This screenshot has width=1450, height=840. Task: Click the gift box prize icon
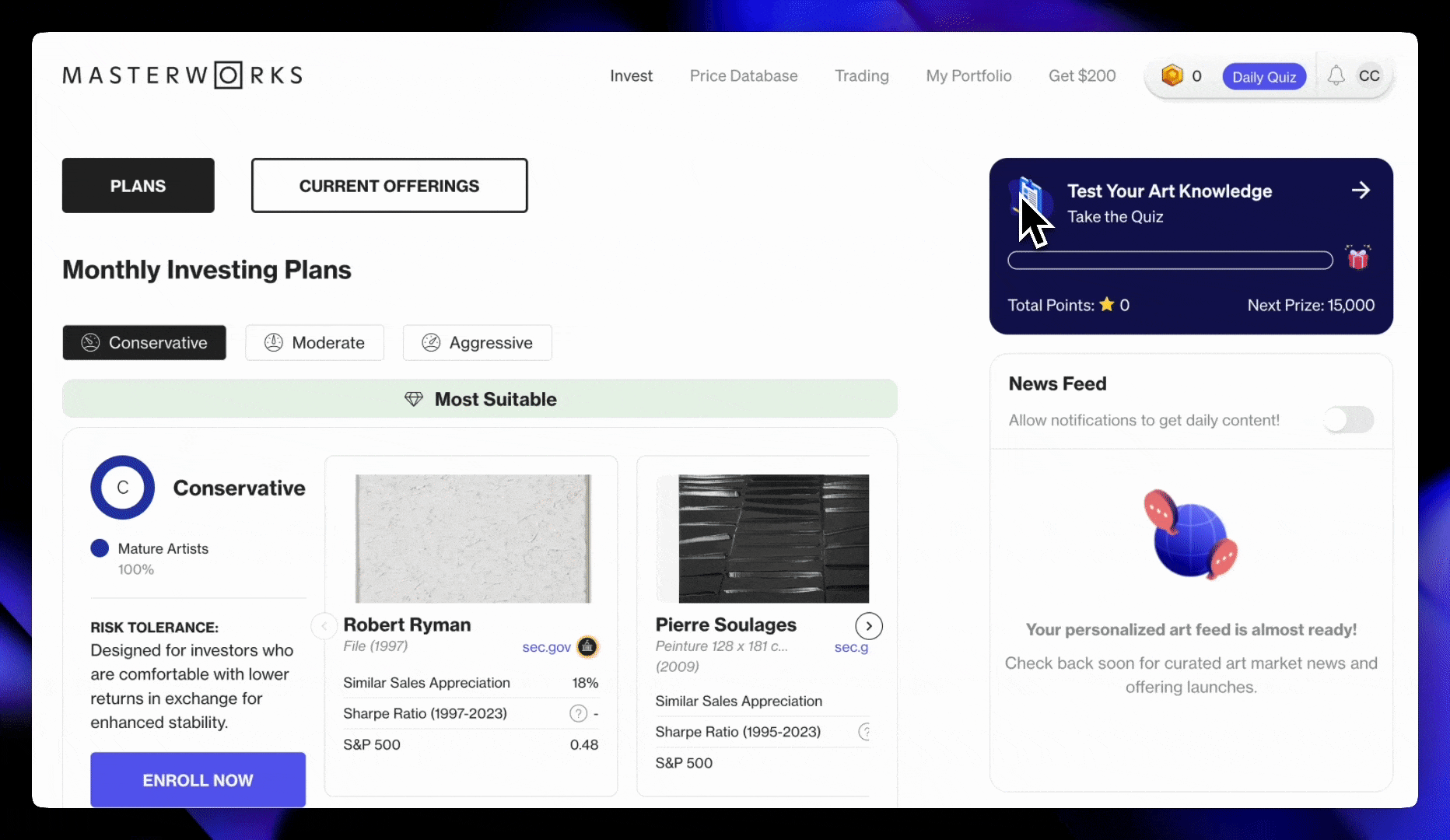coord(1358,258)
